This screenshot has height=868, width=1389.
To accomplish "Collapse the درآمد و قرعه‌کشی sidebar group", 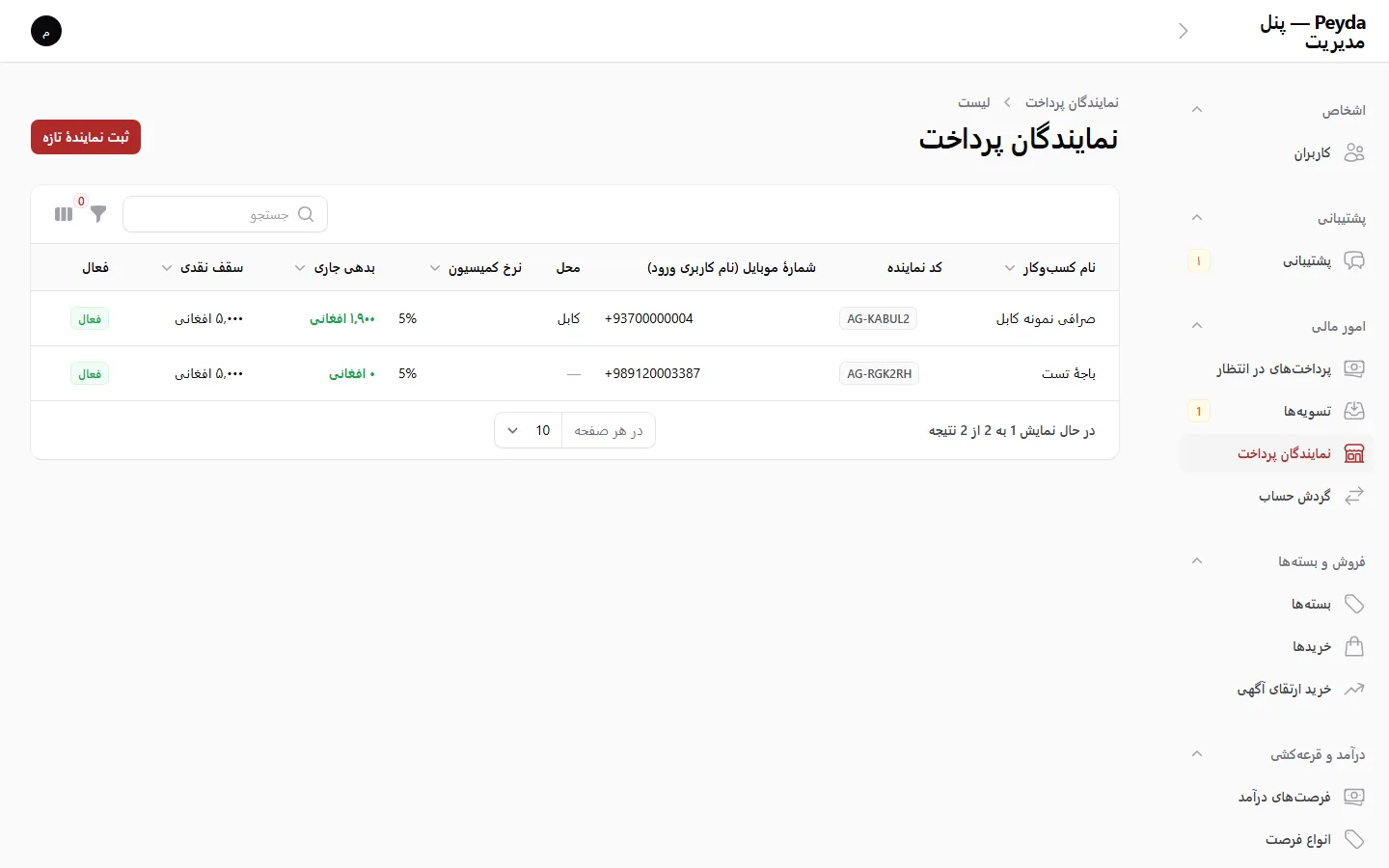I will (1197, 754).
